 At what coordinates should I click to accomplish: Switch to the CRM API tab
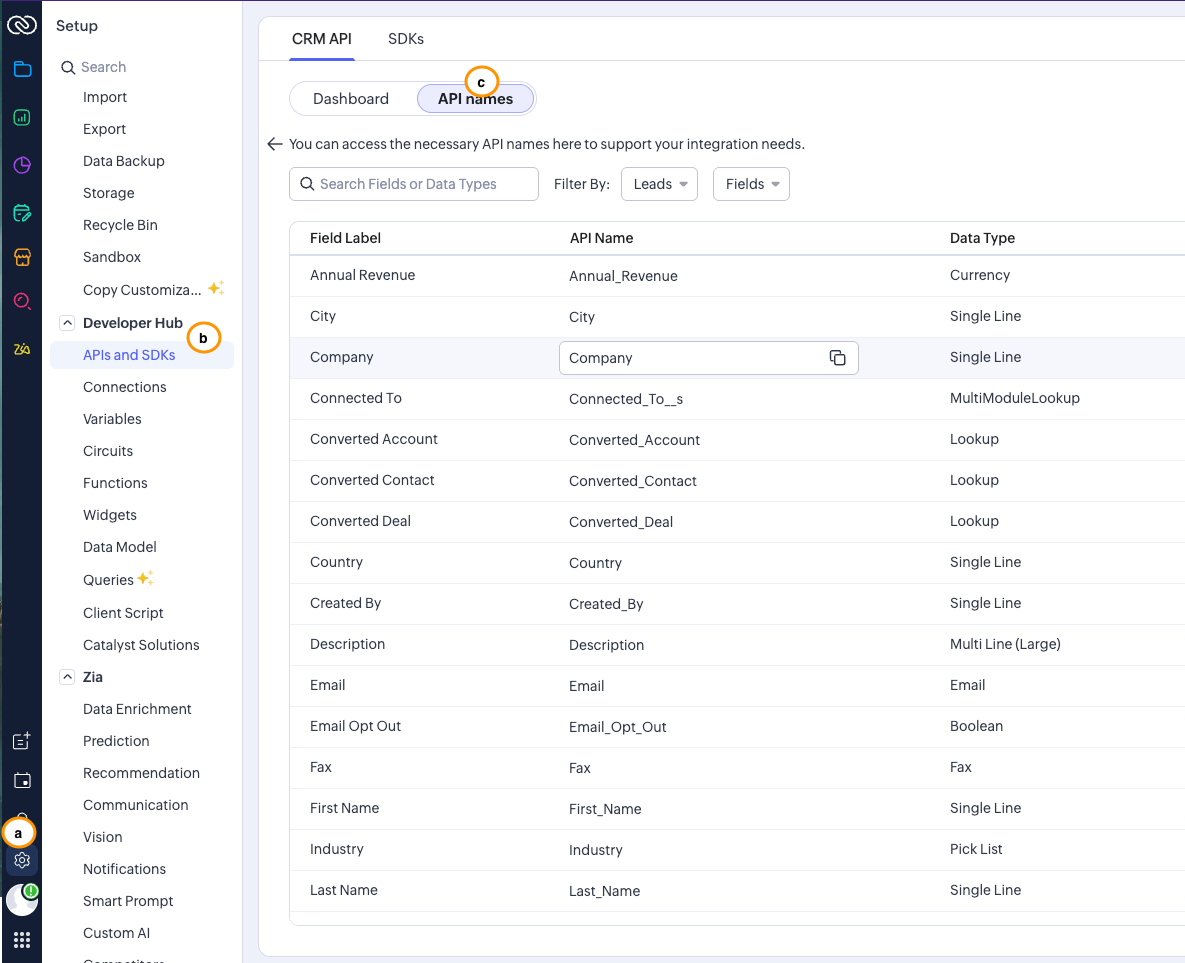coord(322,39)
